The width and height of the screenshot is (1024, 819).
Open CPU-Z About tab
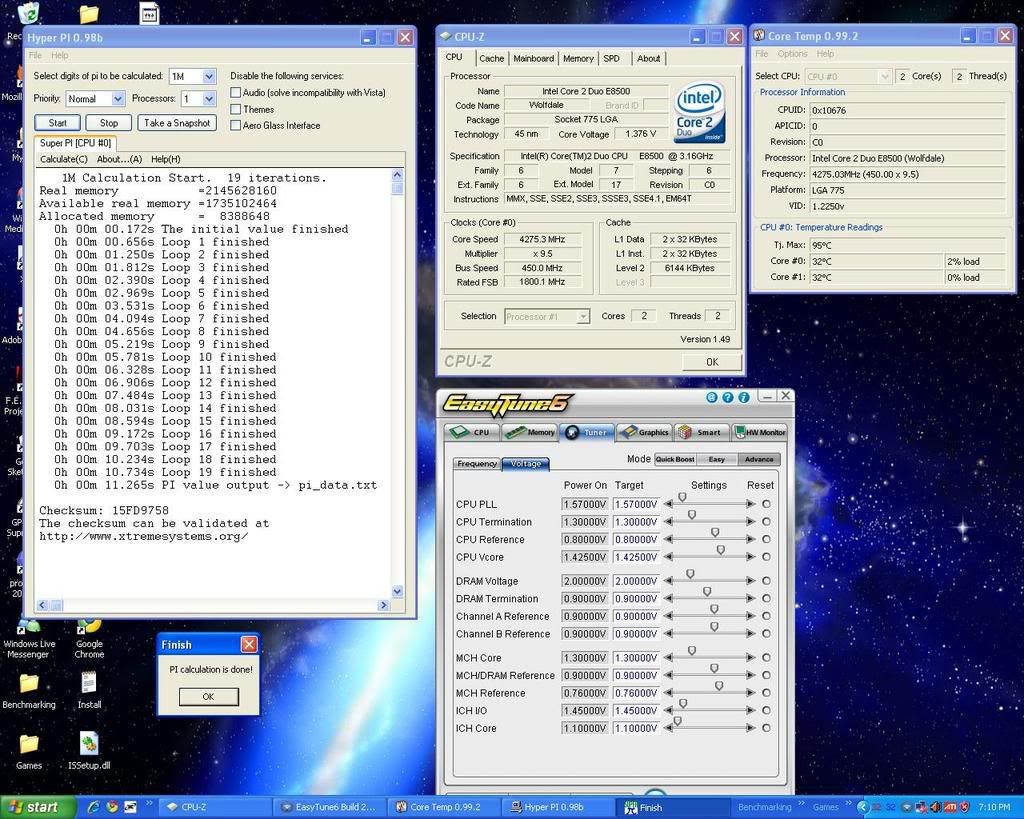click(648, 59)
